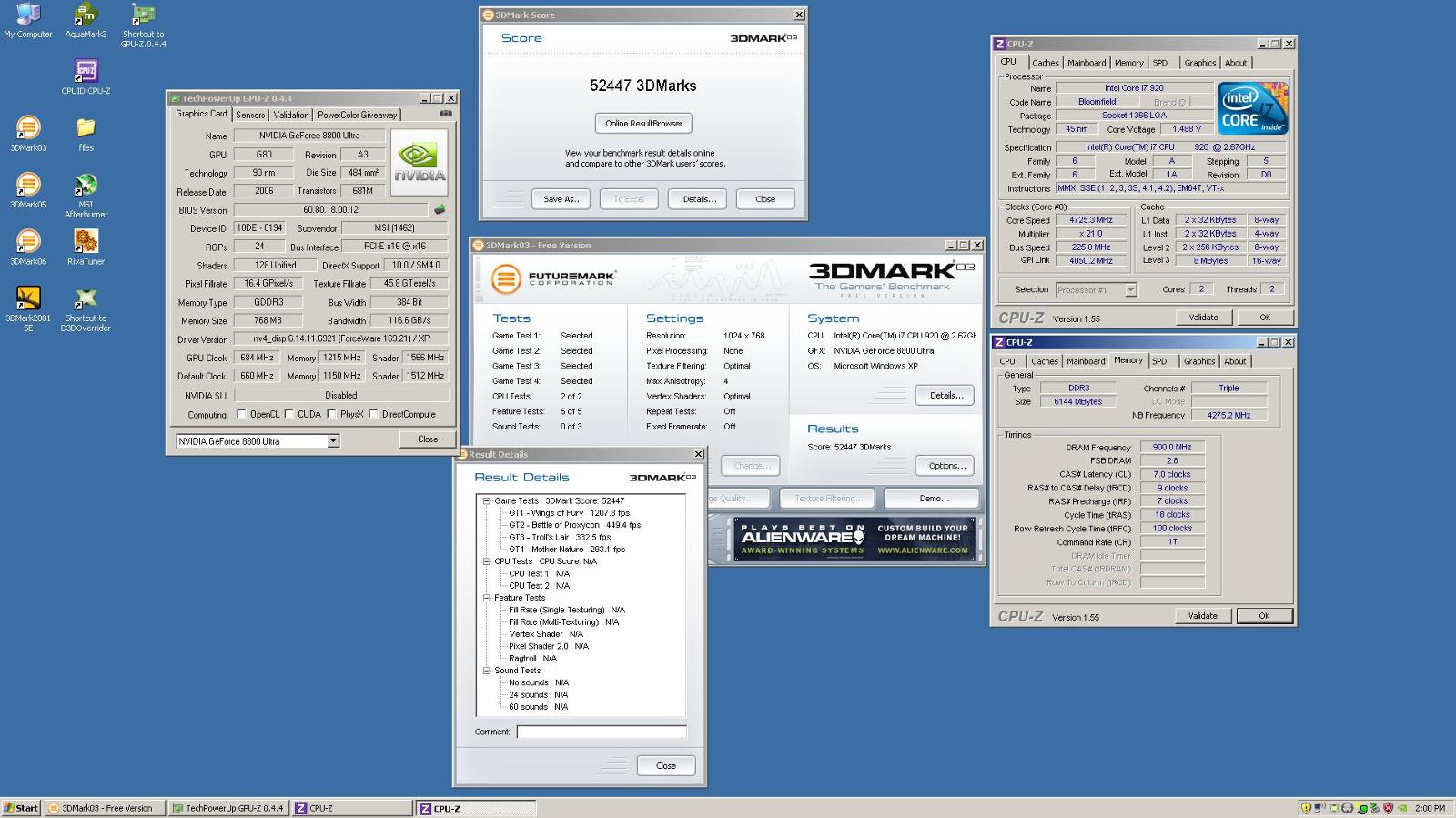Toggle the DirectCompute checkbox in GPU-Z
The image size is (1456, 818).
(x=373, y=414)
